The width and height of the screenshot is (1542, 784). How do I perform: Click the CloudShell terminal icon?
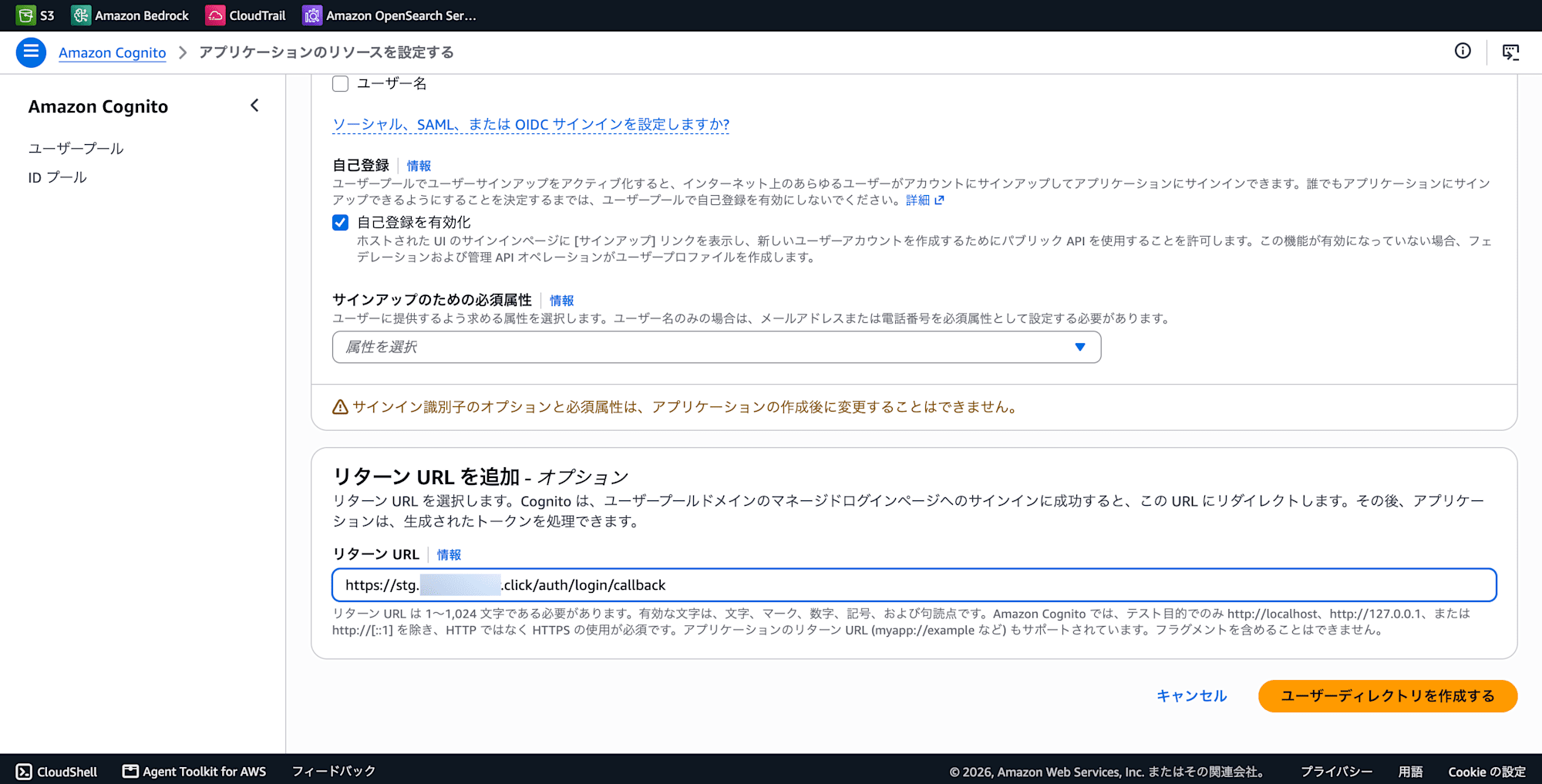tap(25, 772)
